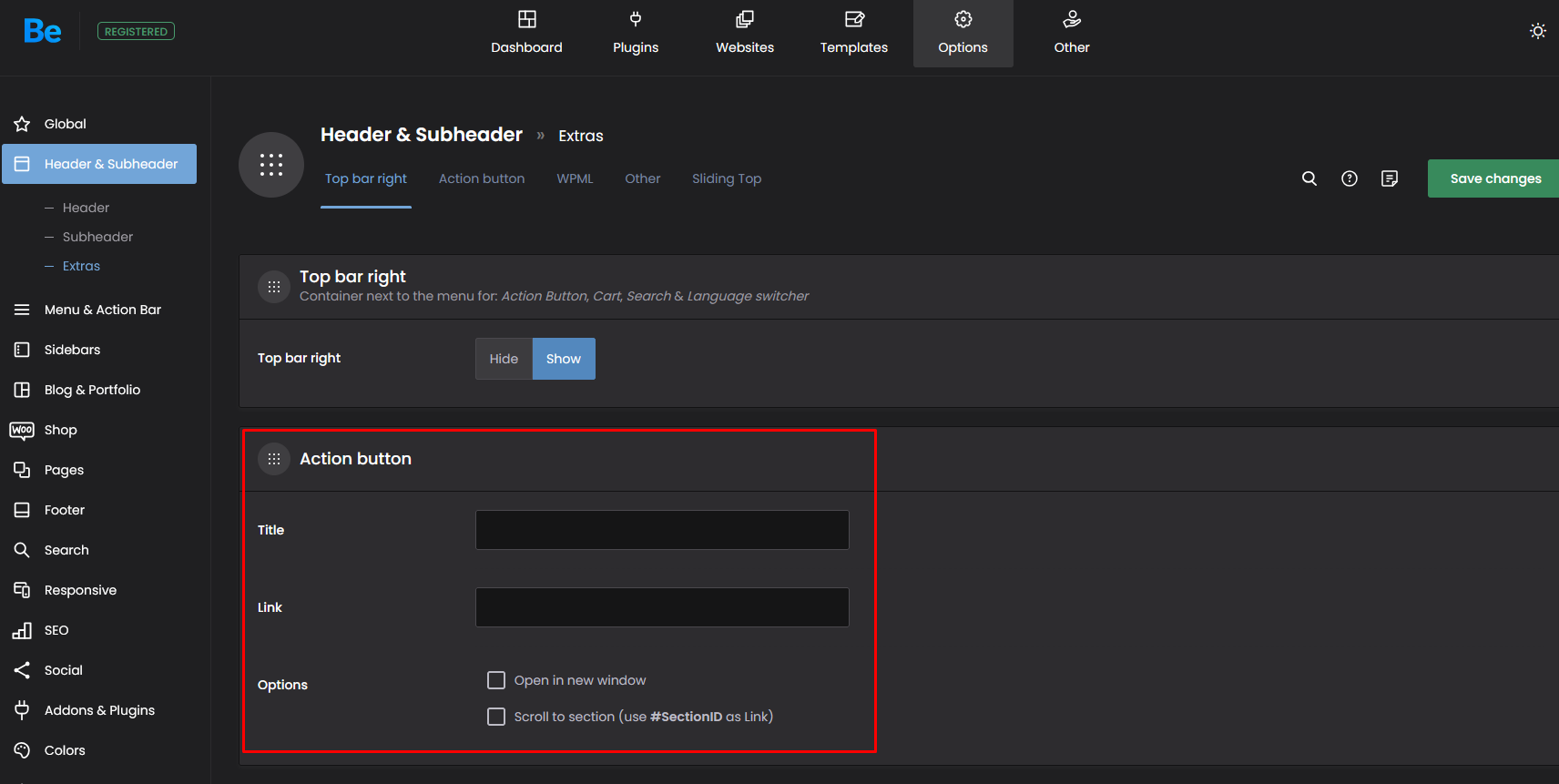Click the REGISTERED badge

pos(136,31)
